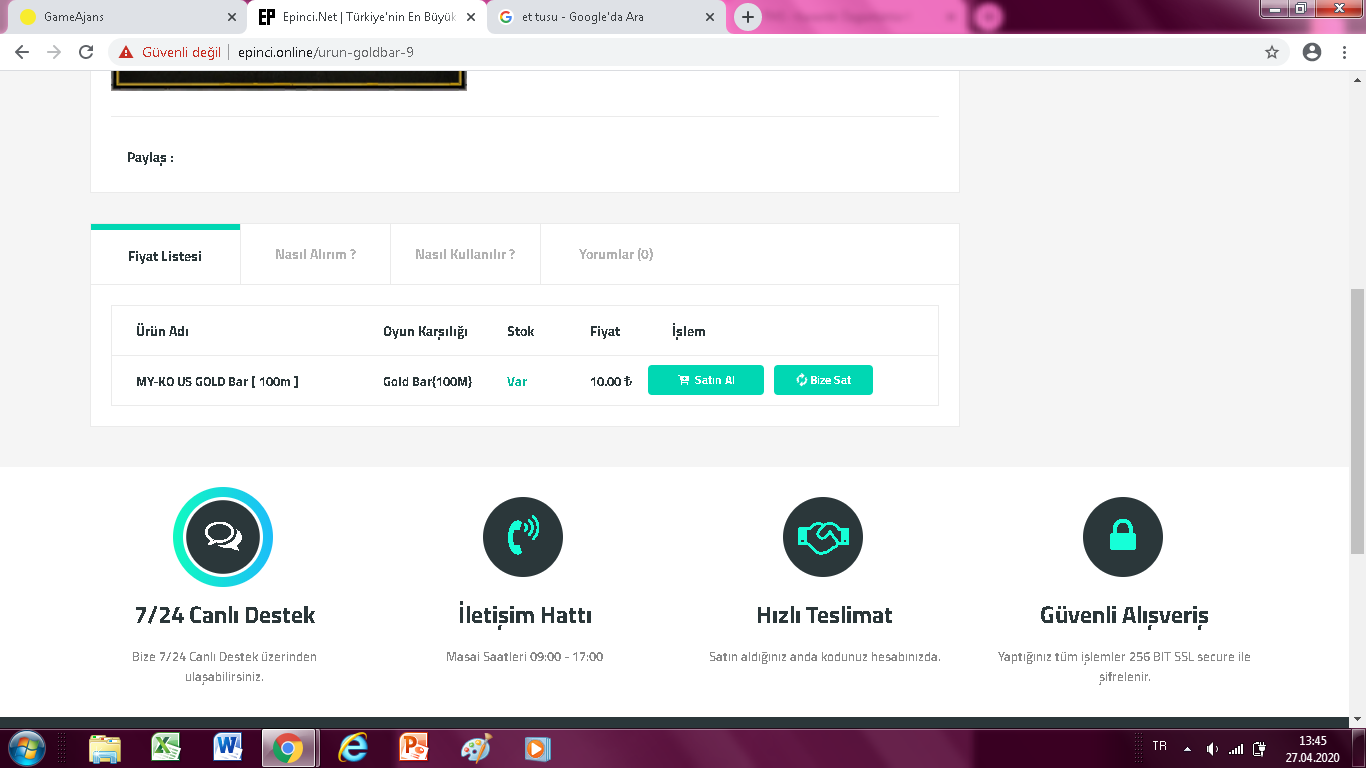Click the Güvenli Alışveriş padlock icon
Screen dimensions: 1366x768
1123,537
